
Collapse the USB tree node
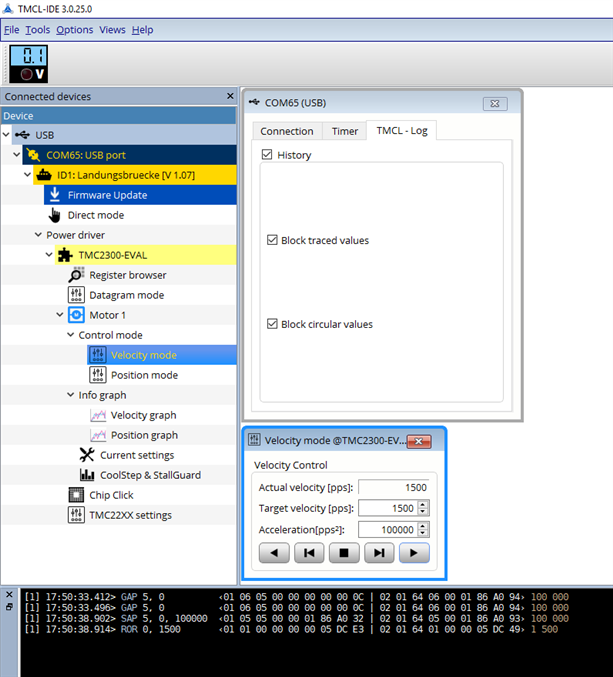6,135
